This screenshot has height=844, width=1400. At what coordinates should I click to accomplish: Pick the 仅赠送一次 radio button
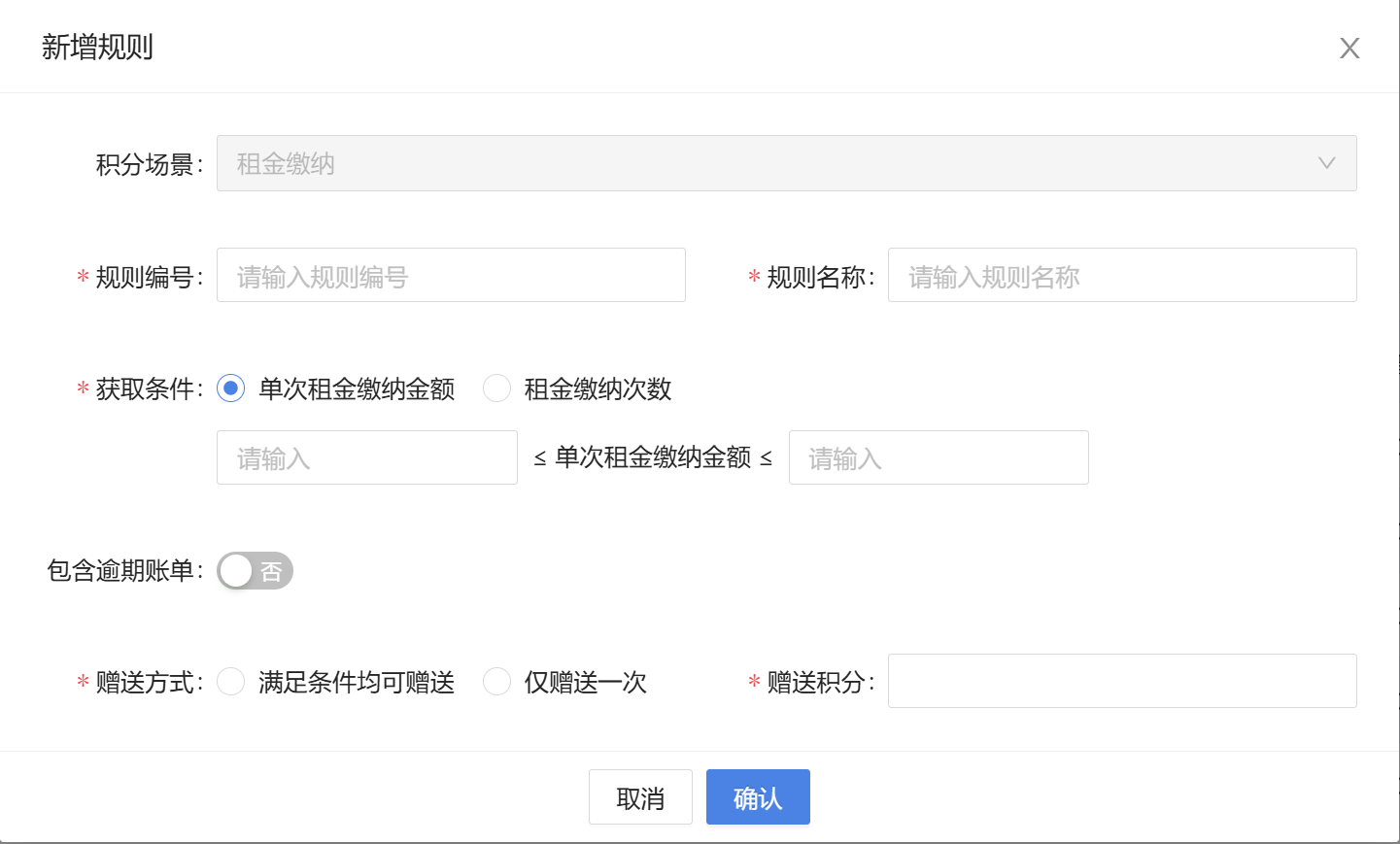[x=497, y=682]
